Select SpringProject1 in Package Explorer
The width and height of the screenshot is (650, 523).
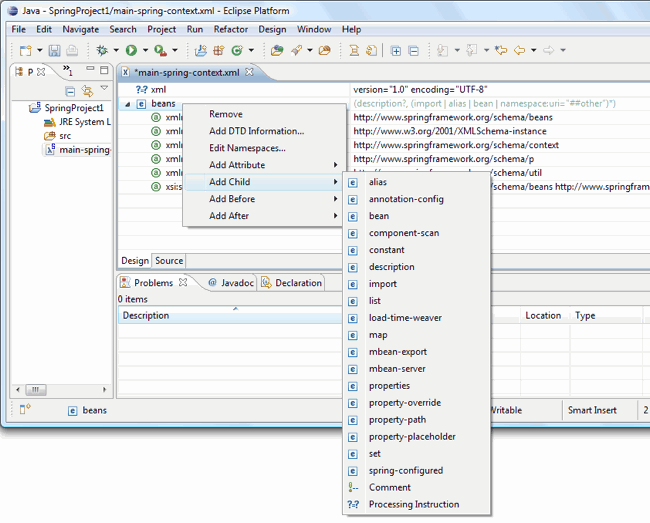tap(74, 107)
